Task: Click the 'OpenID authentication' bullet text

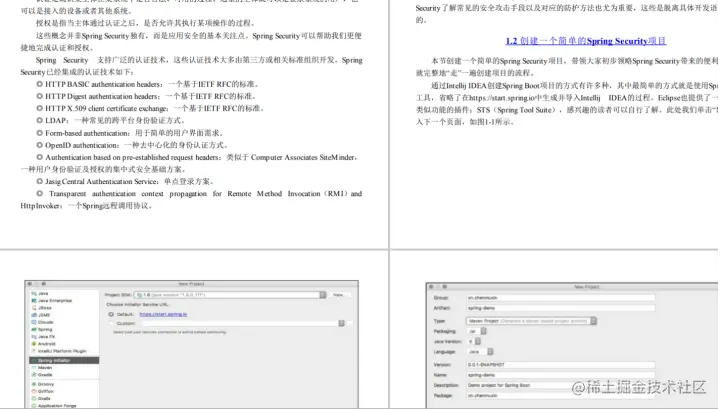Action: tap(81, 145)
